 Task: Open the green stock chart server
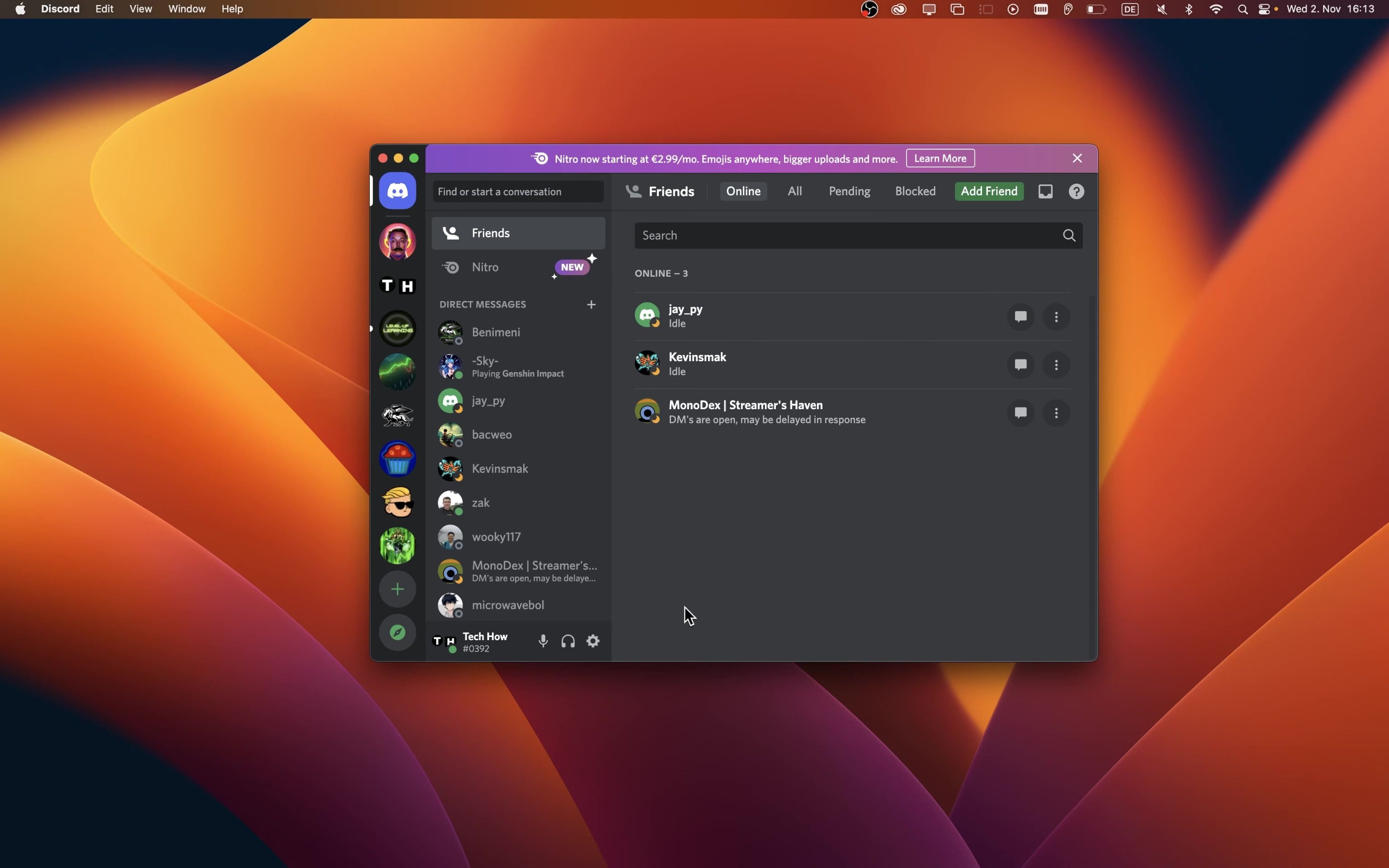[x=397, y=372]
